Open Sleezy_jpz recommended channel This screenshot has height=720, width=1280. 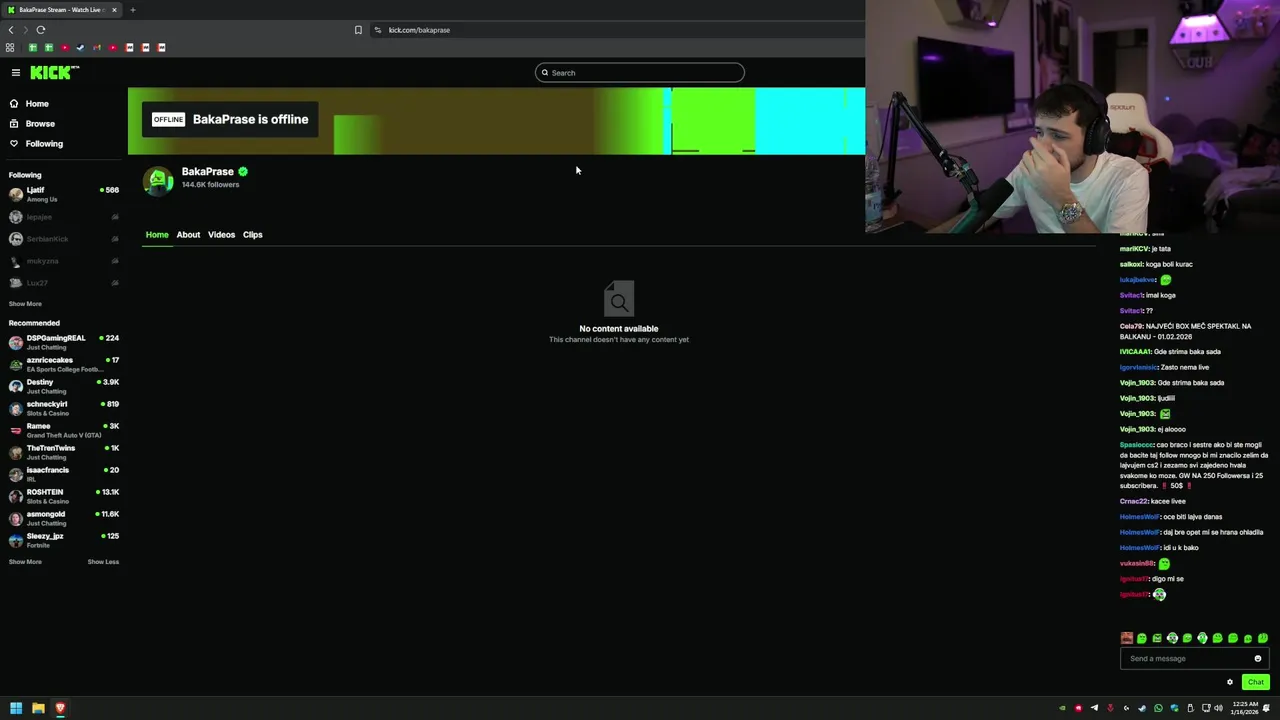[62, 540]
